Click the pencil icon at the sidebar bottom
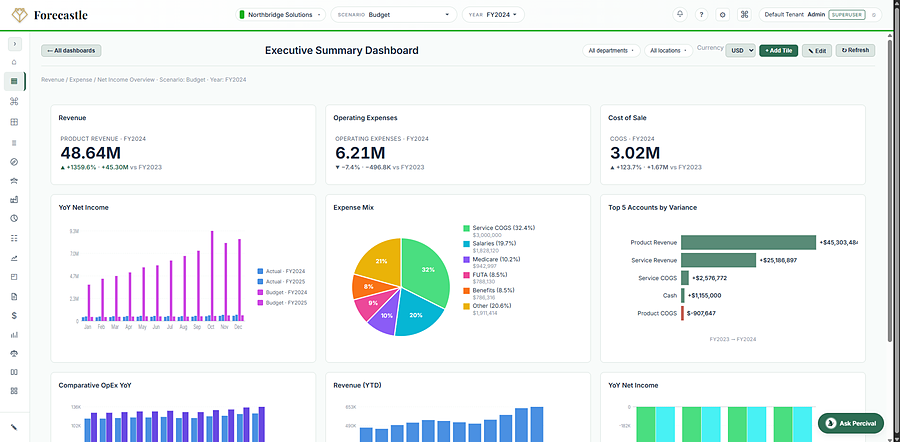900x442 pixels. point(14,427)
